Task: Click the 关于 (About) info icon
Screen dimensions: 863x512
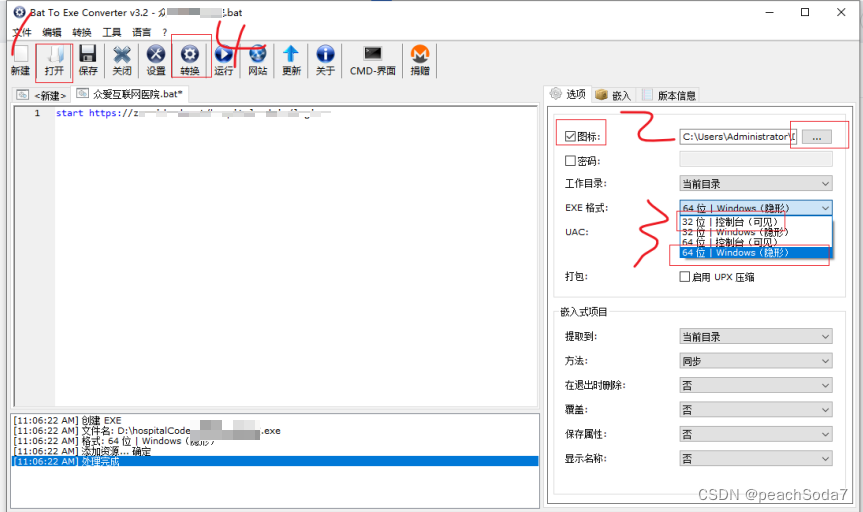Action: (325, 60)
